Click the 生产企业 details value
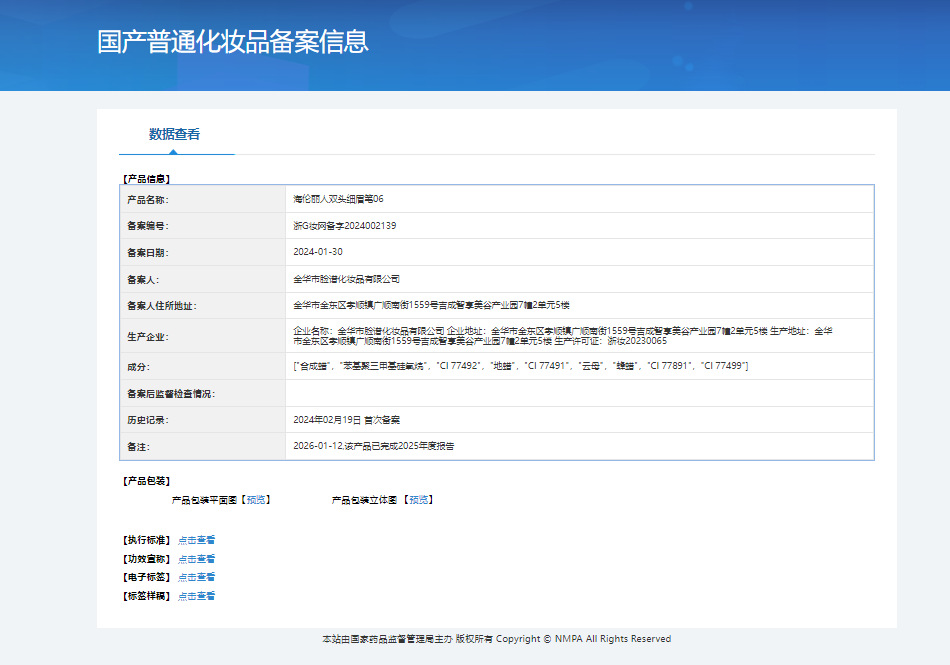950x665 pixels. [563, 336]
